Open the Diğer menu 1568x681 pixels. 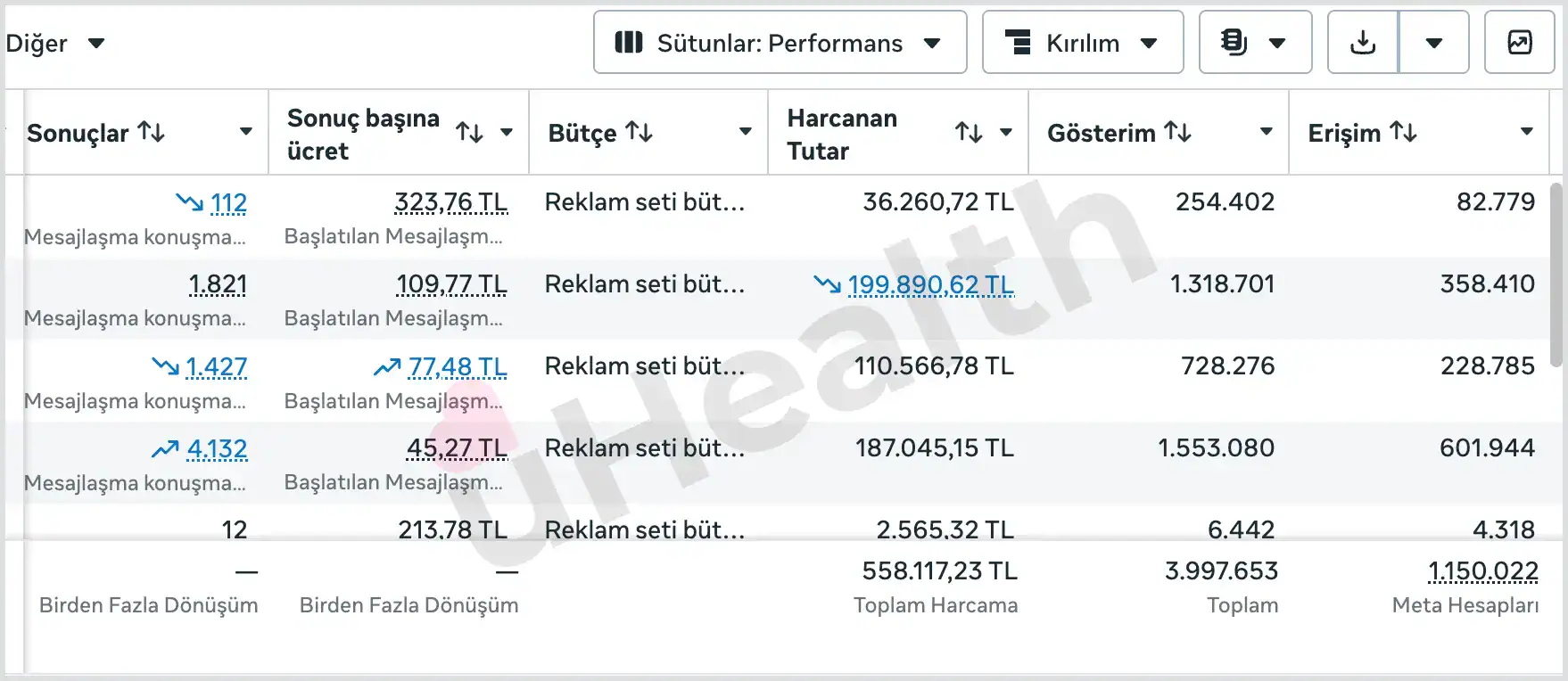55,43
